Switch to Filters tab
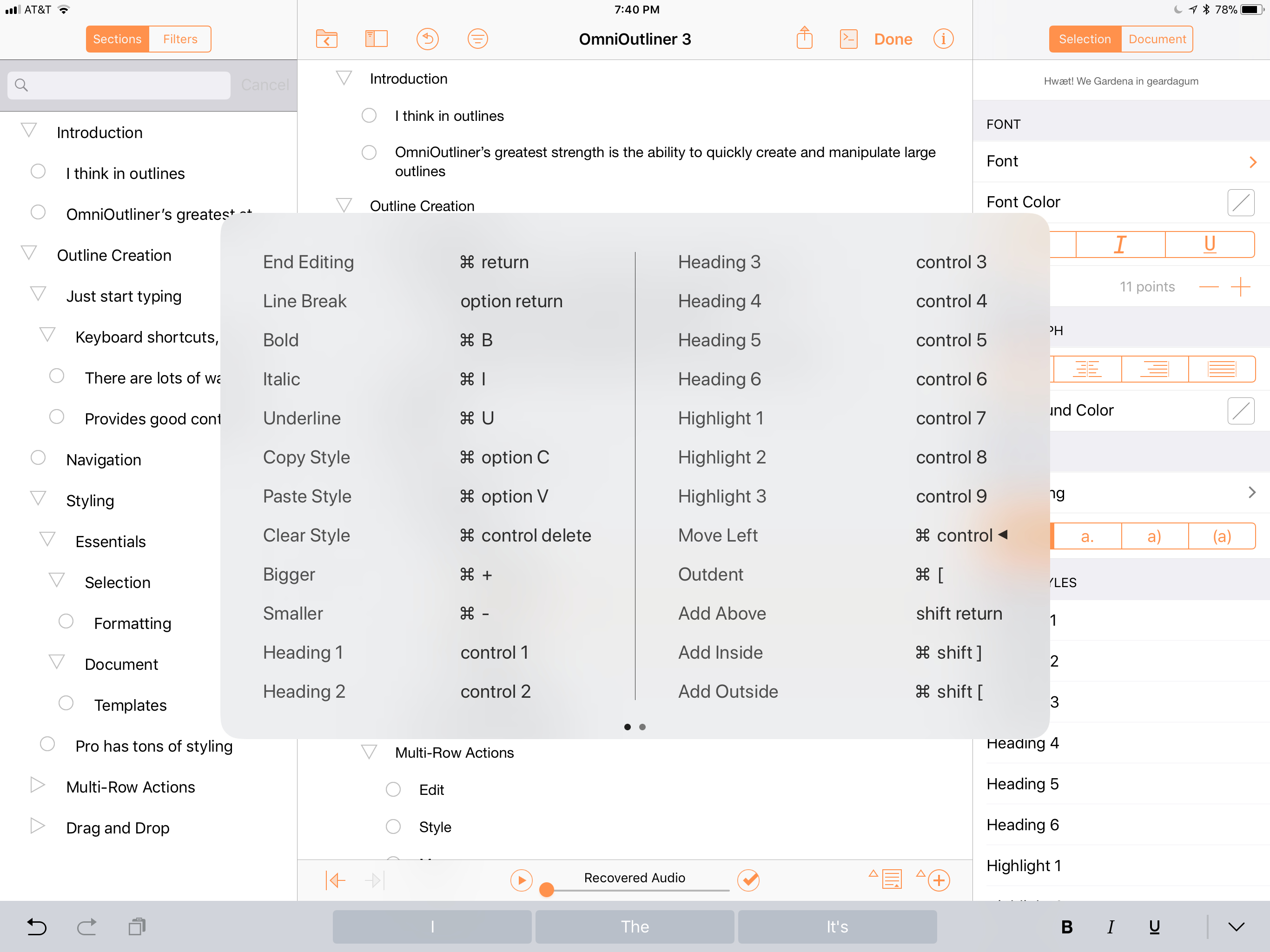This screenshot has width=1270, height=952. coord(180,39)
